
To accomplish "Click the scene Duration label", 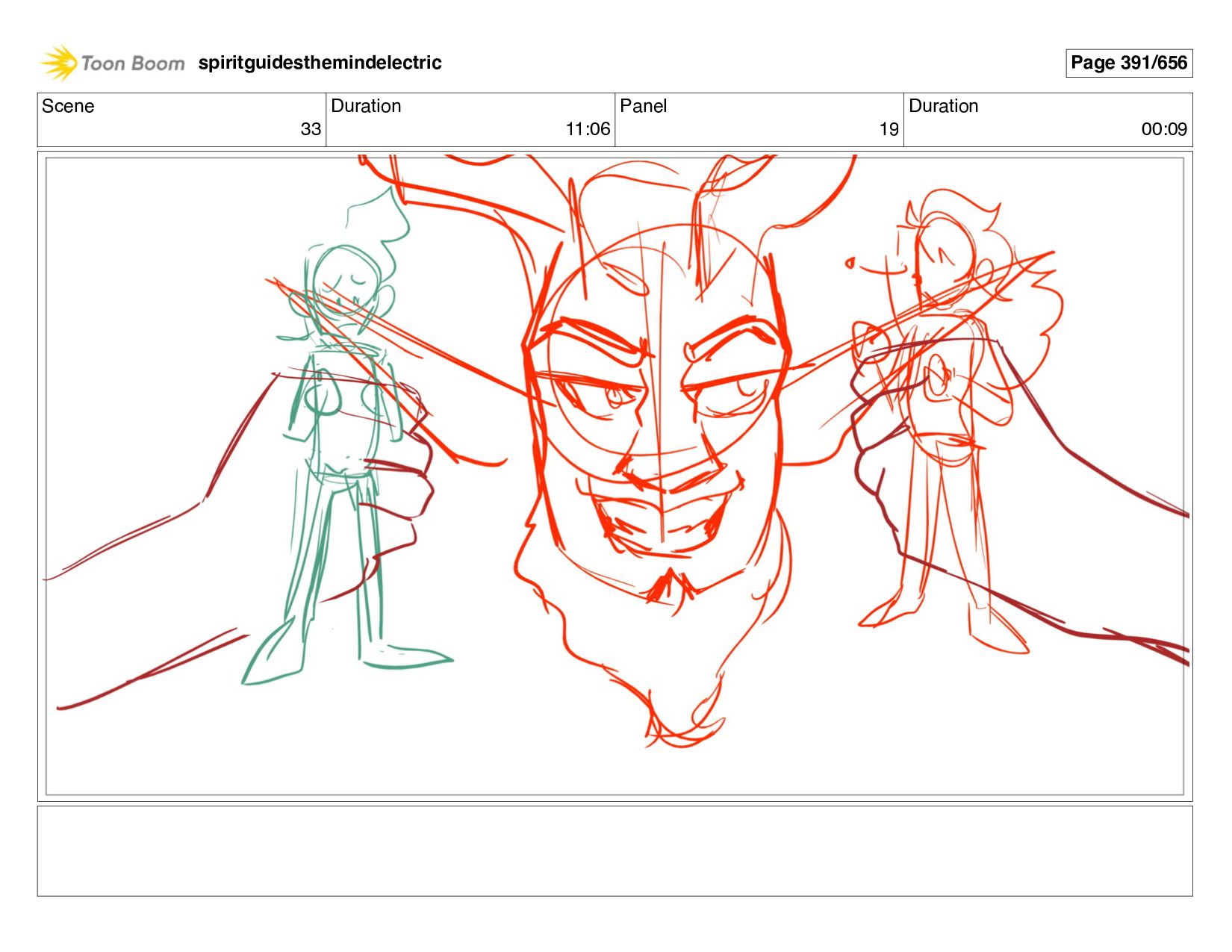I will point(366,106).
